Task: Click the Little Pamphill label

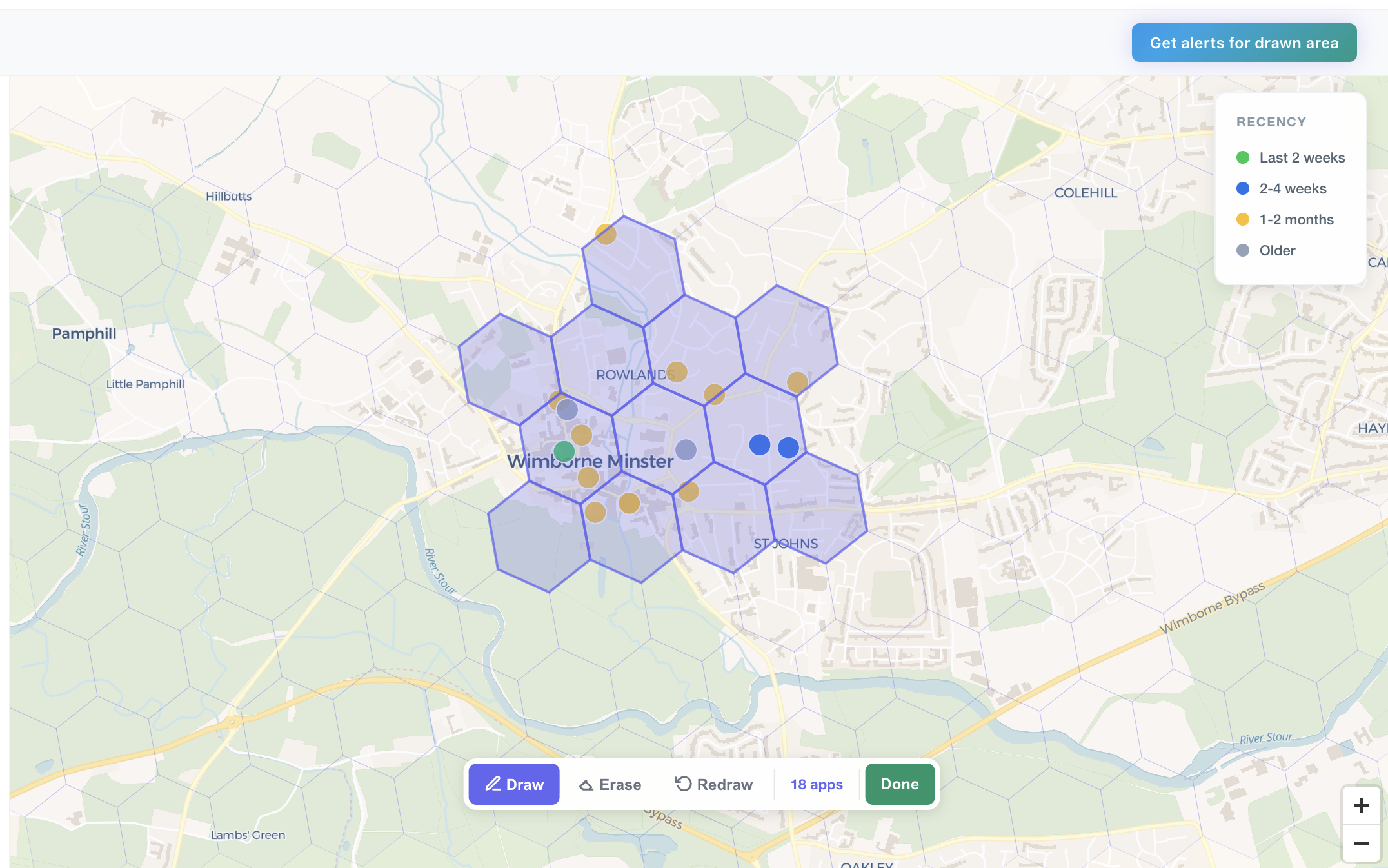Action: (x=145, y=384)
